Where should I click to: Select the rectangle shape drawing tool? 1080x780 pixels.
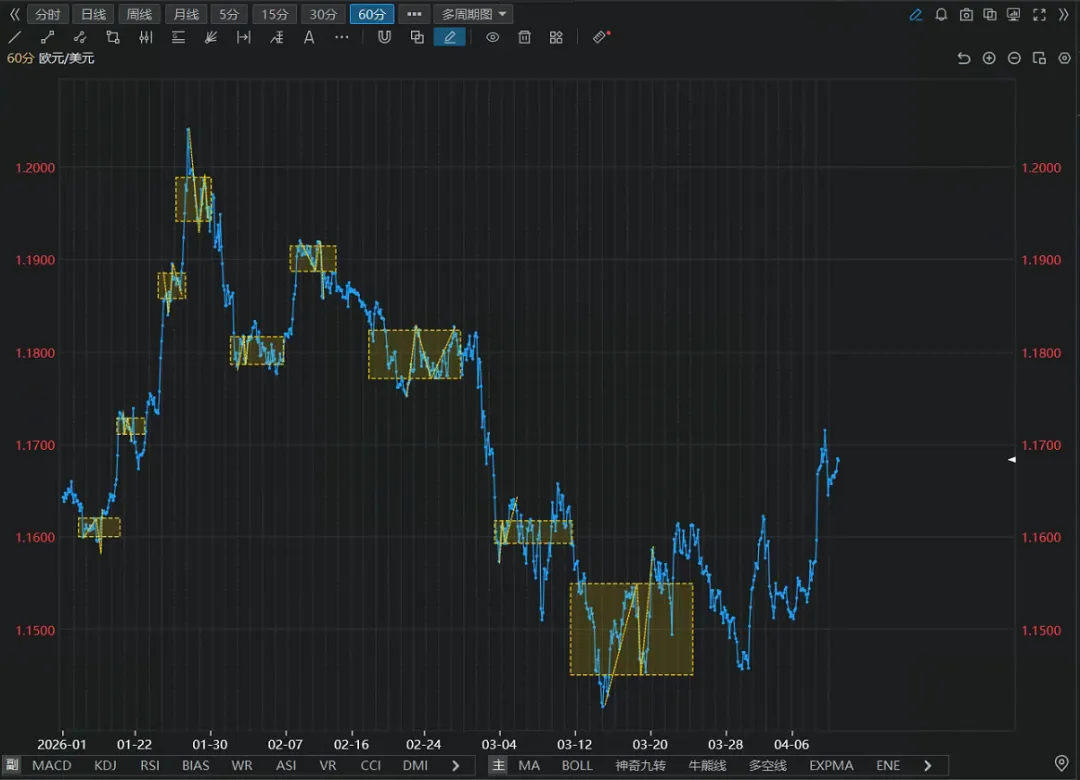click(x=113, y=37)
